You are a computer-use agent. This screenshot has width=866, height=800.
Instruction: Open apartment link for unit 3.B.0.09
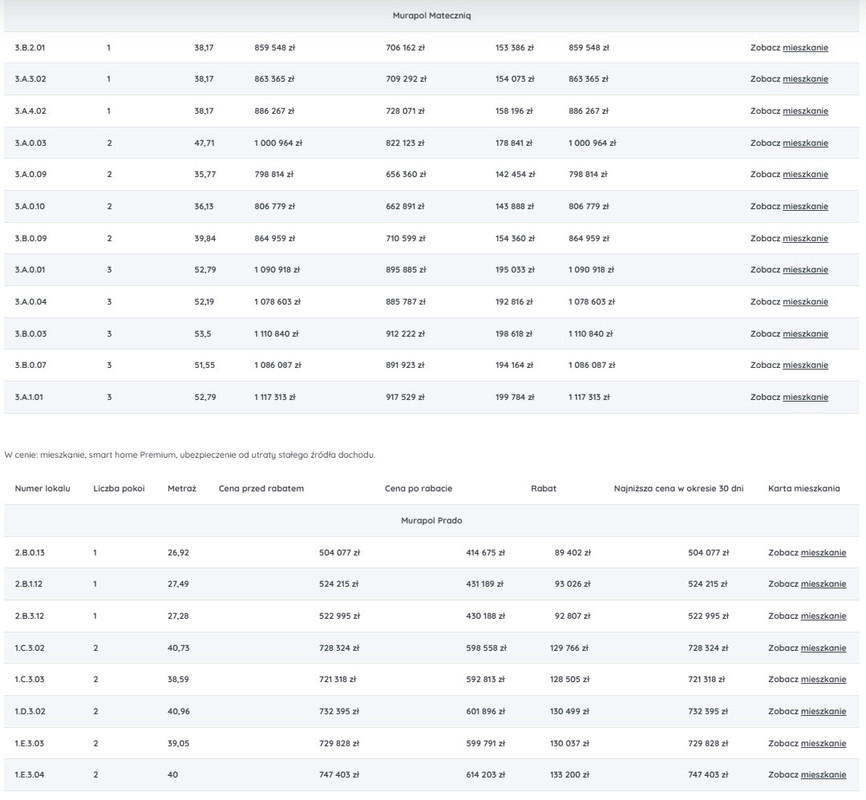tap(805, 239)
